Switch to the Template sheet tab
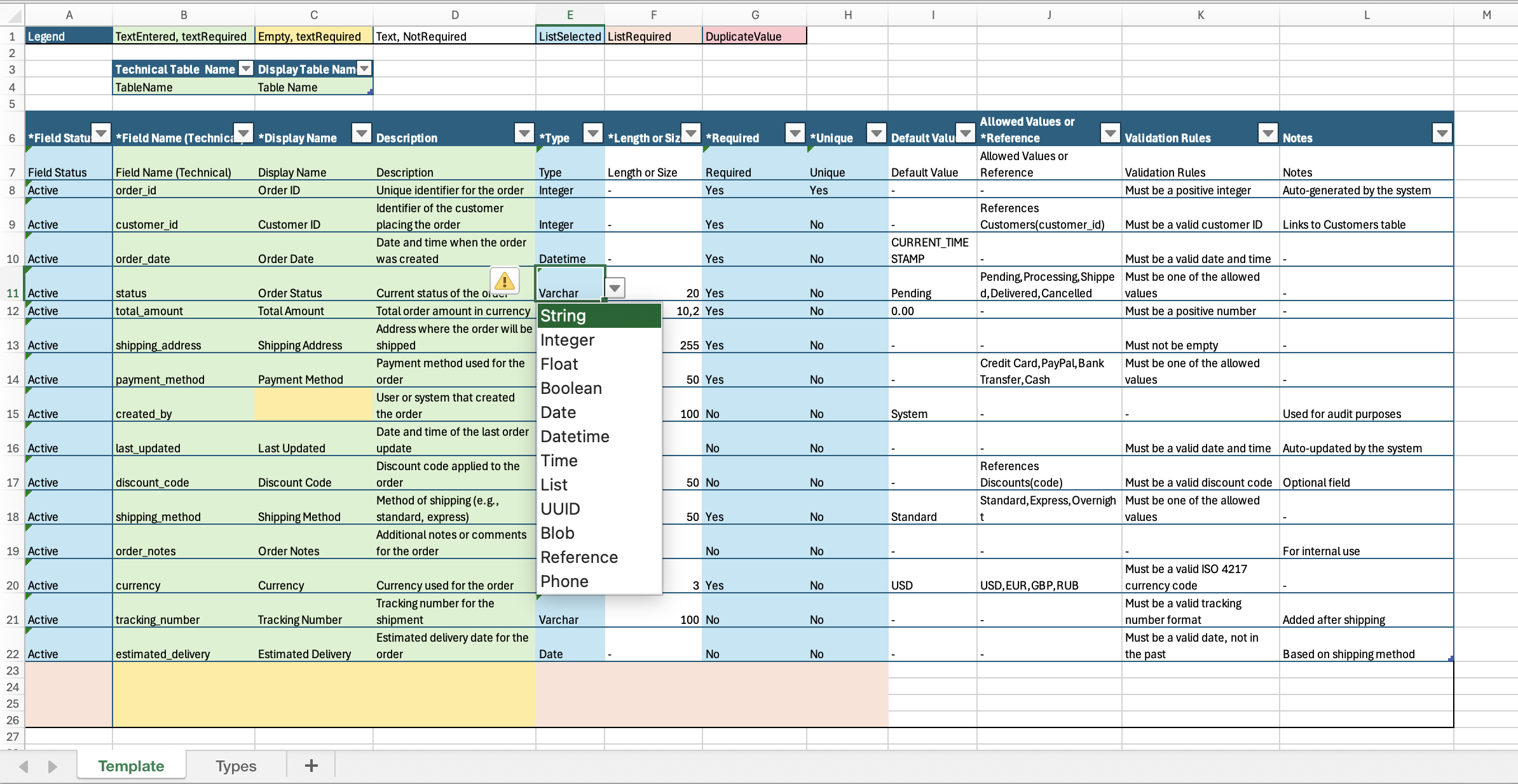The height and width of the screenshot is (784, 1518). (x=130, y=766)
